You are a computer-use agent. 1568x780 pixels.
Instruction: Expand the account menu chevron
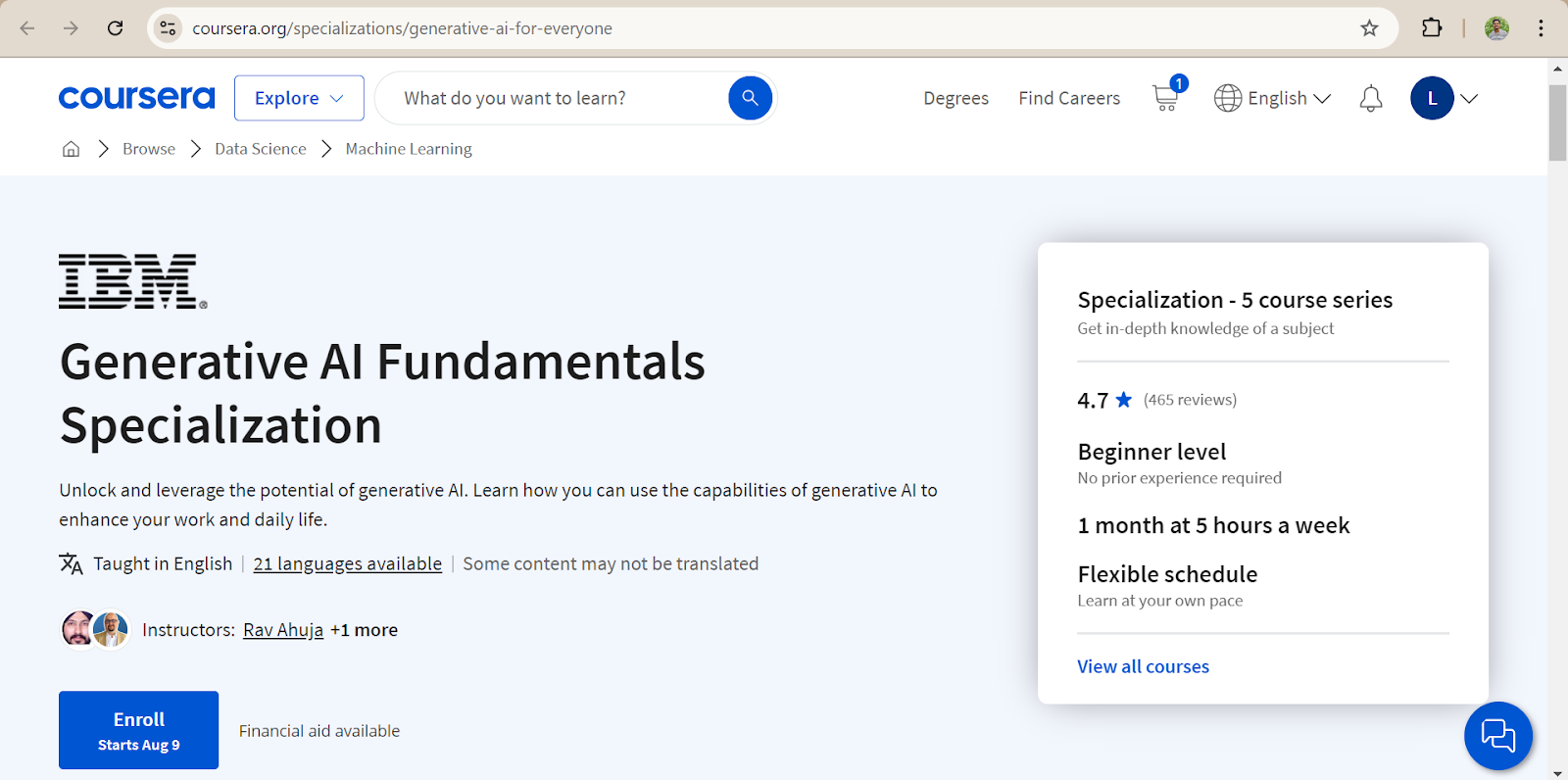pyautogui.click(x=1469, y=99)
